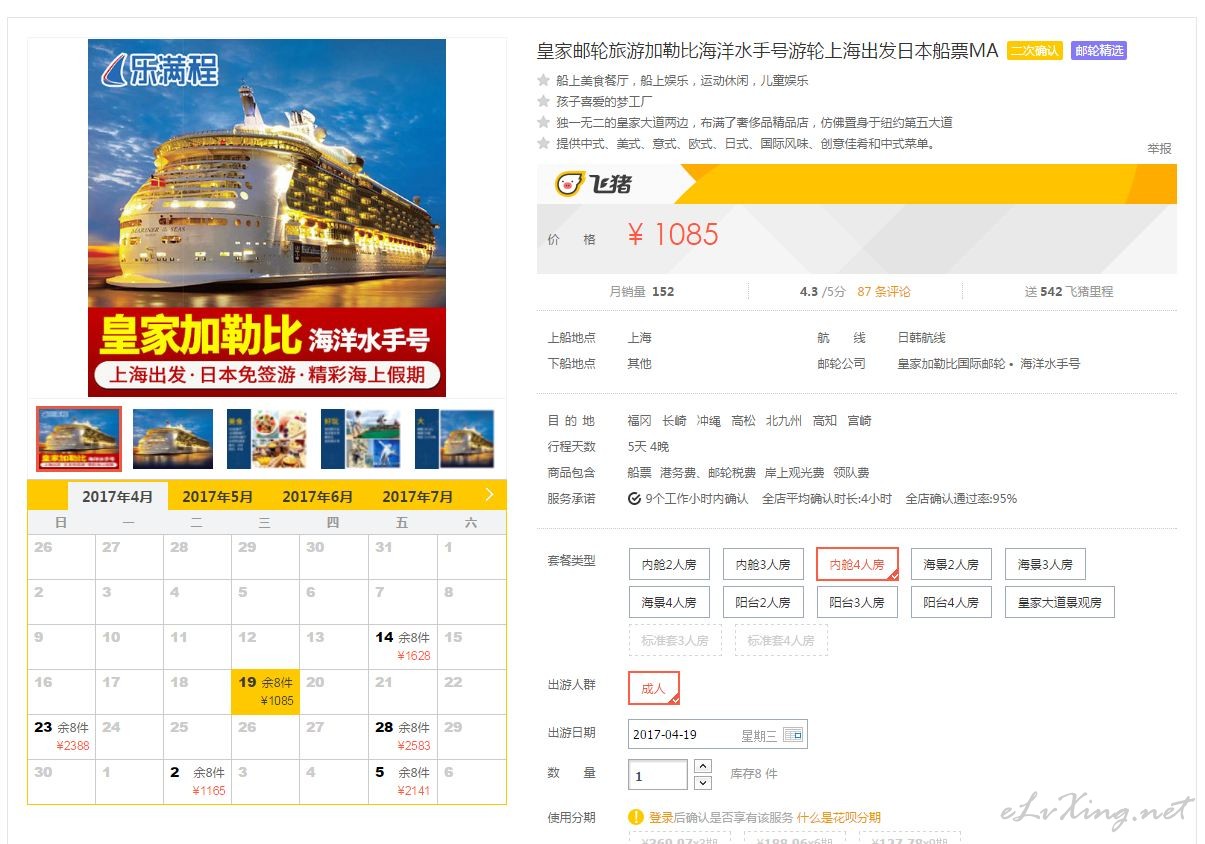Image resolution: width=1205 pixels, height=844 pixels.
Task: Click the 二次确认 yellow tag
Action: (1034, 50)
